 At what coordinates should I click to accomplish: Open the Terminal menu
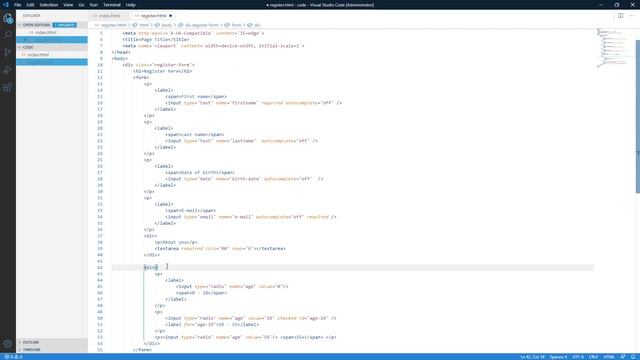click(x=112, y=5)
